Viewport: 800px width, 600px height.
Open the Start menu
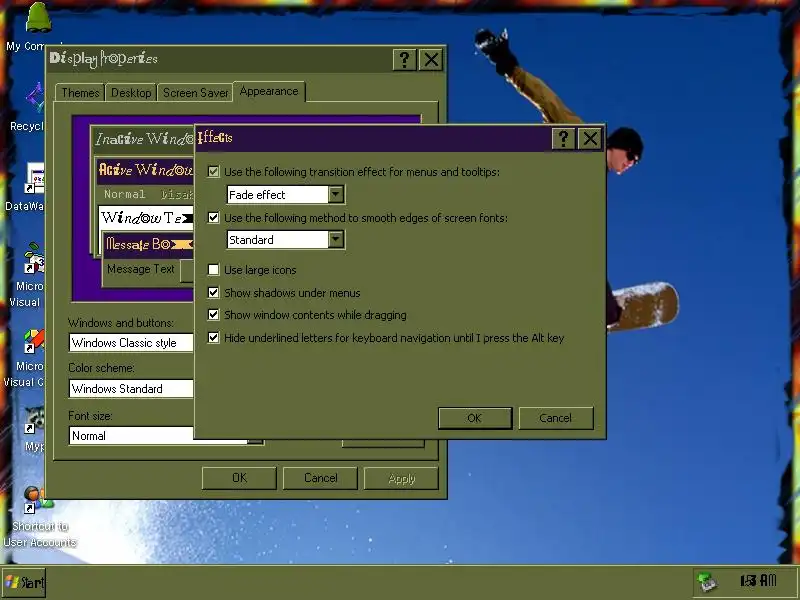click(24, 582)
